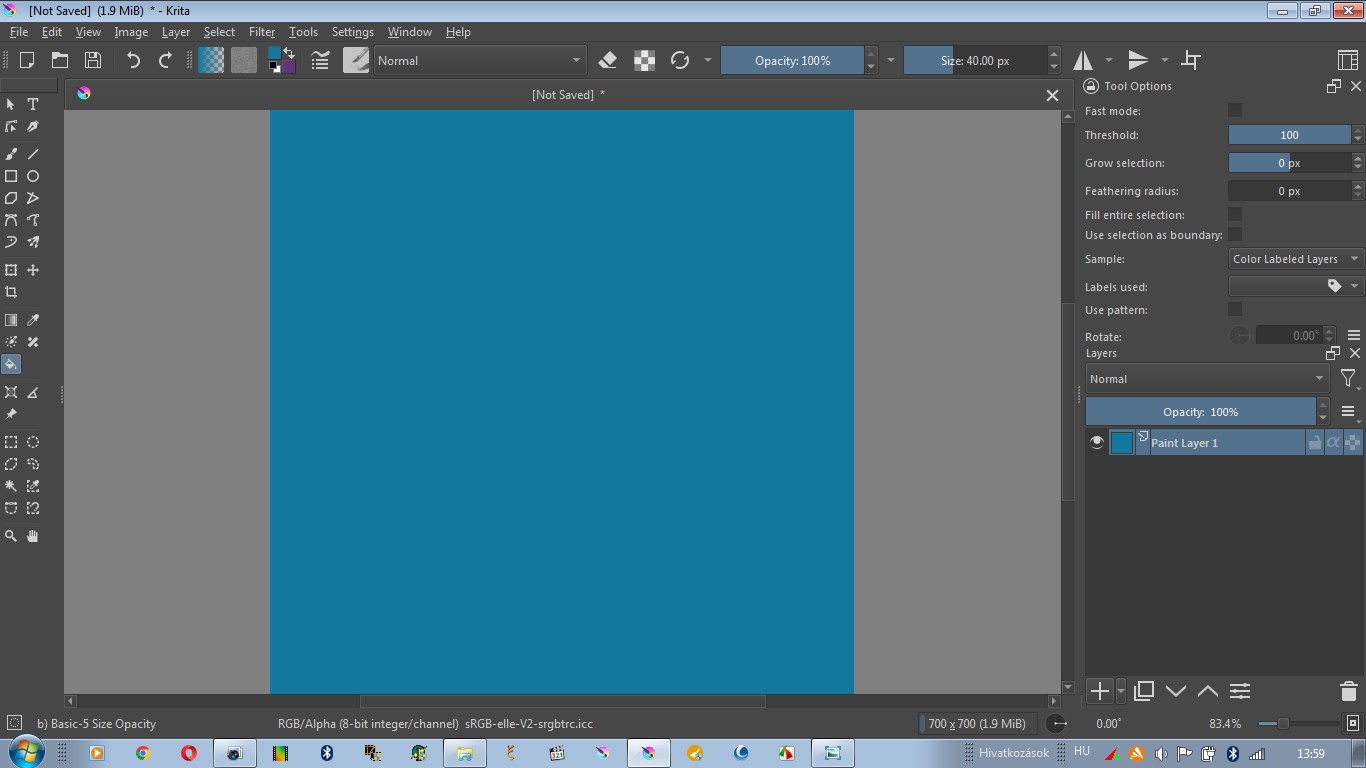
Task: Select the Rectangle tool
Action: [x=11, y=176]
